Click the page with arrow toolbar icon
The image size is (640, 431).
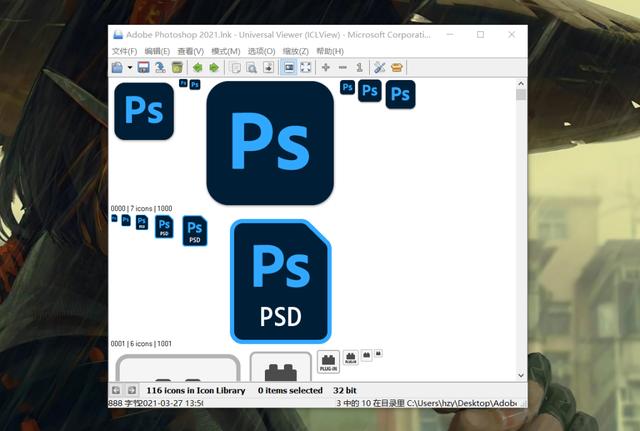pos(268,67)
